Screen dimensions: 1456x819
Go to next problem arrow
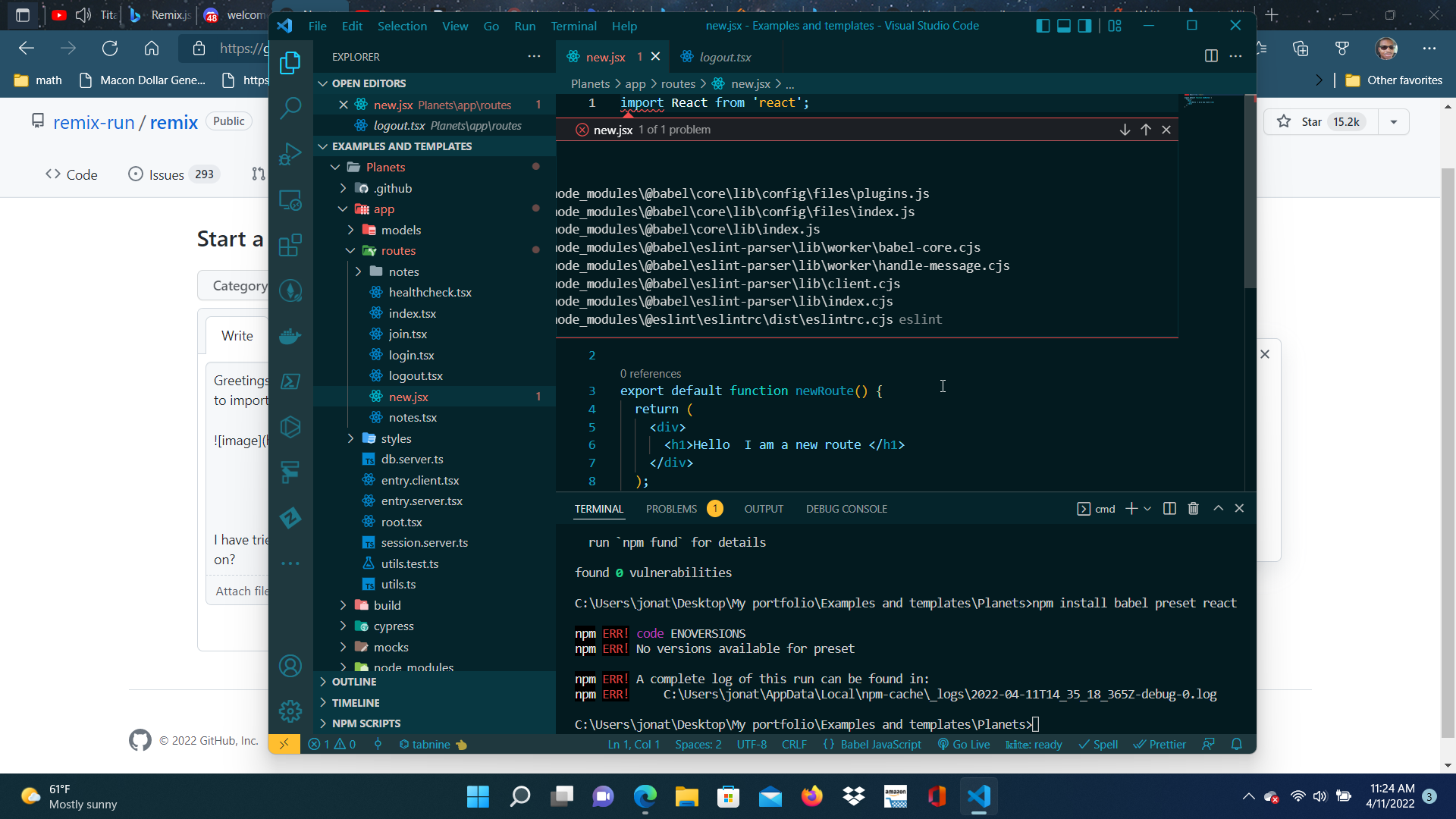[x=1125, y=130]
